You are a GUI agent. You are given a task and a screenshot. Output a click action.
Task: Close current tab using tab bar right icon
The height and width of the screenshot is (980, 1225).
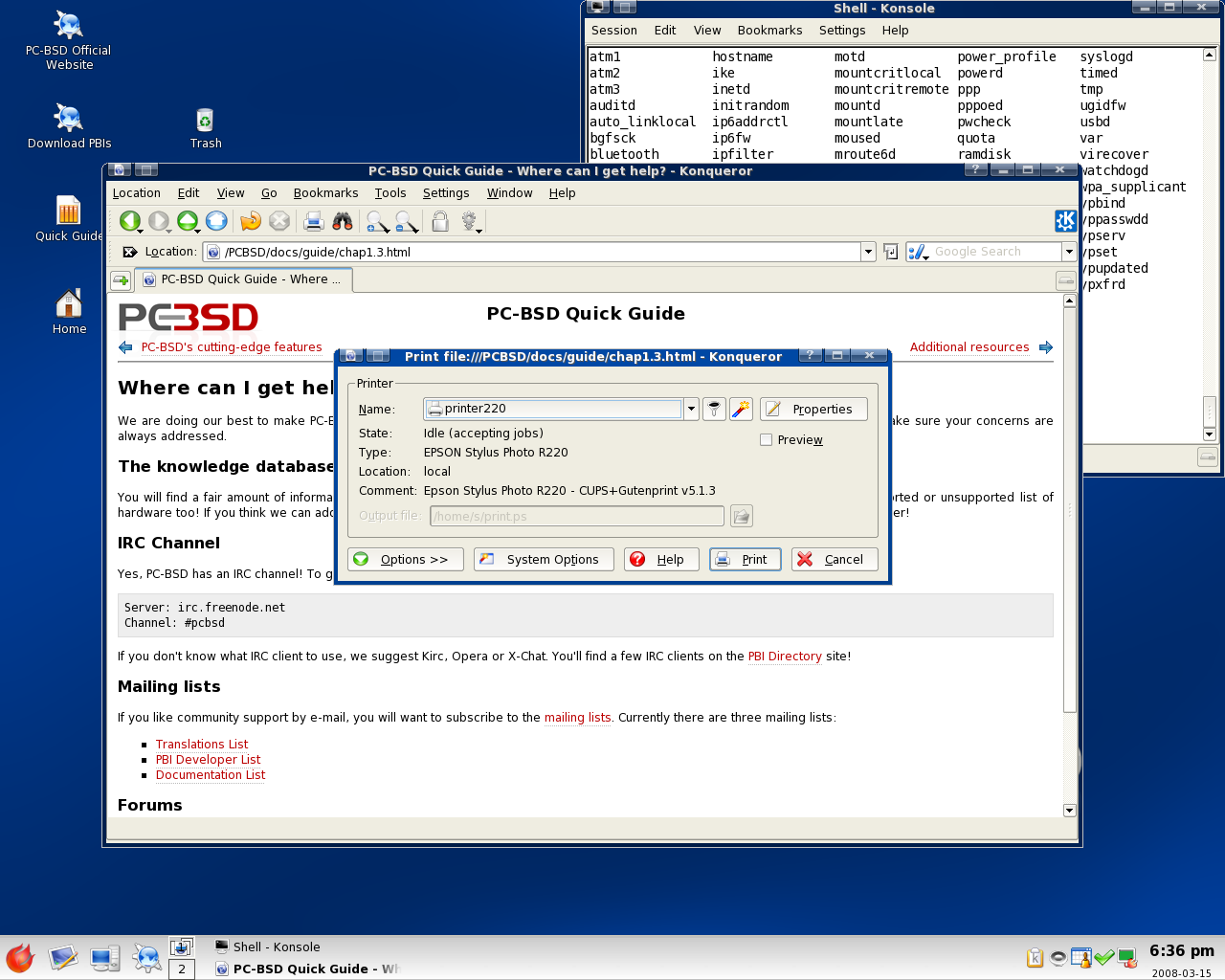tap(1065, 280)
